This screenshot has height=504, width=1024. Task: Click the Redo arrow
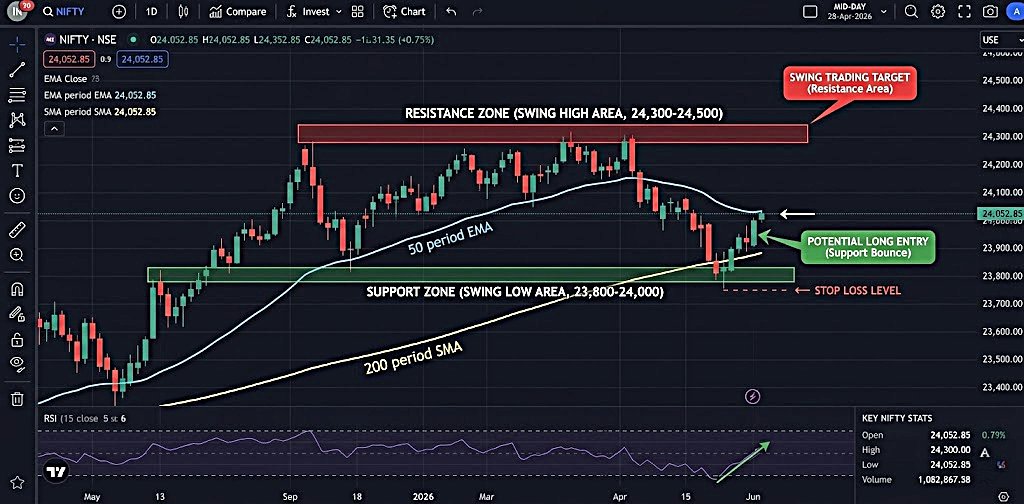pos(477,11)
